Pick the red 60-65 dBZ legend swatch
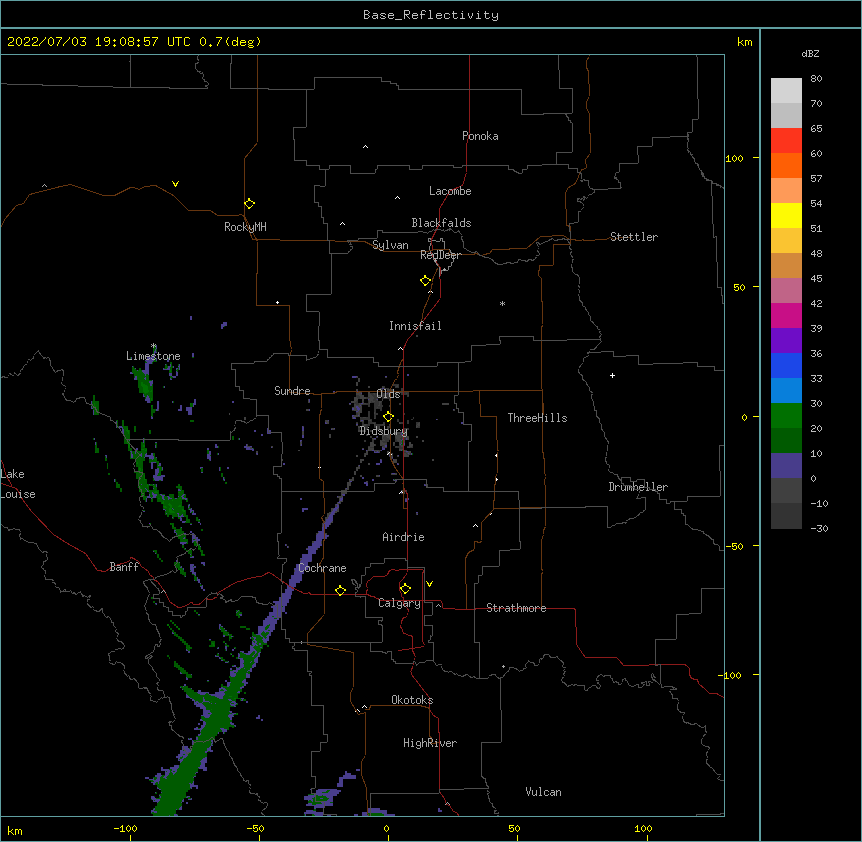The height and width of the screenshot is (842, 862). click(x=786, y=140)
